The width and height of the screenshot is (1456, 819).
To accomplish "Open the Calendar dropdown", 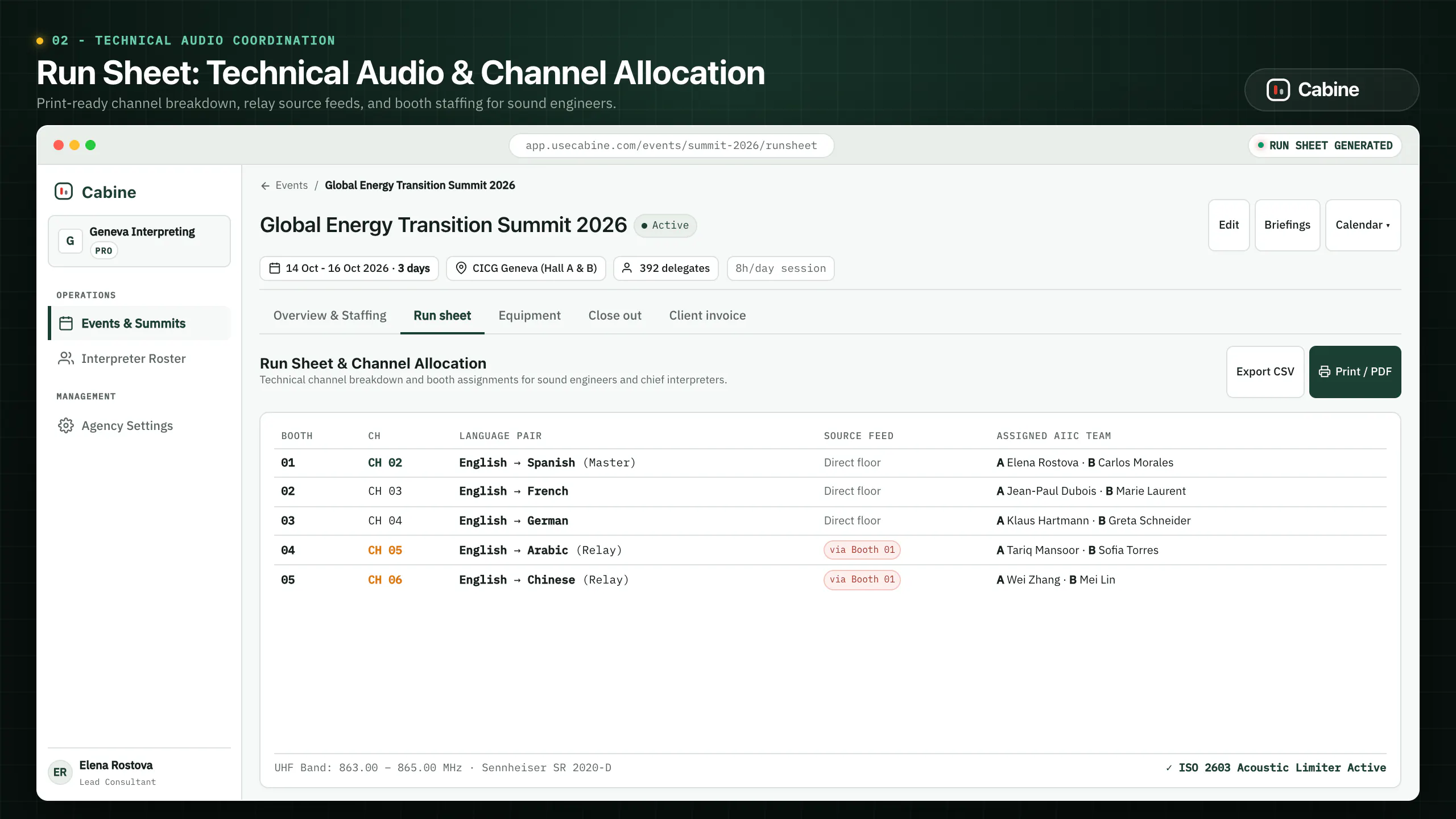I will [1363, 225].
